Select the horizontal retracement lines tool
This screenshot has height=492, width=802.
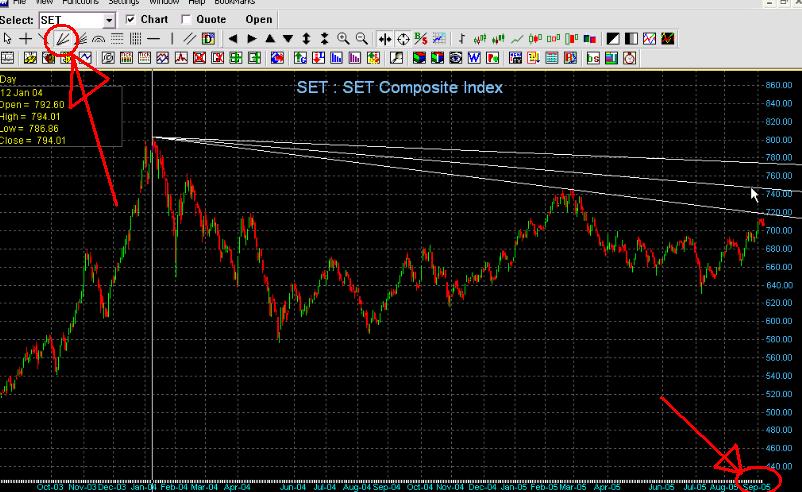[117, 39]
